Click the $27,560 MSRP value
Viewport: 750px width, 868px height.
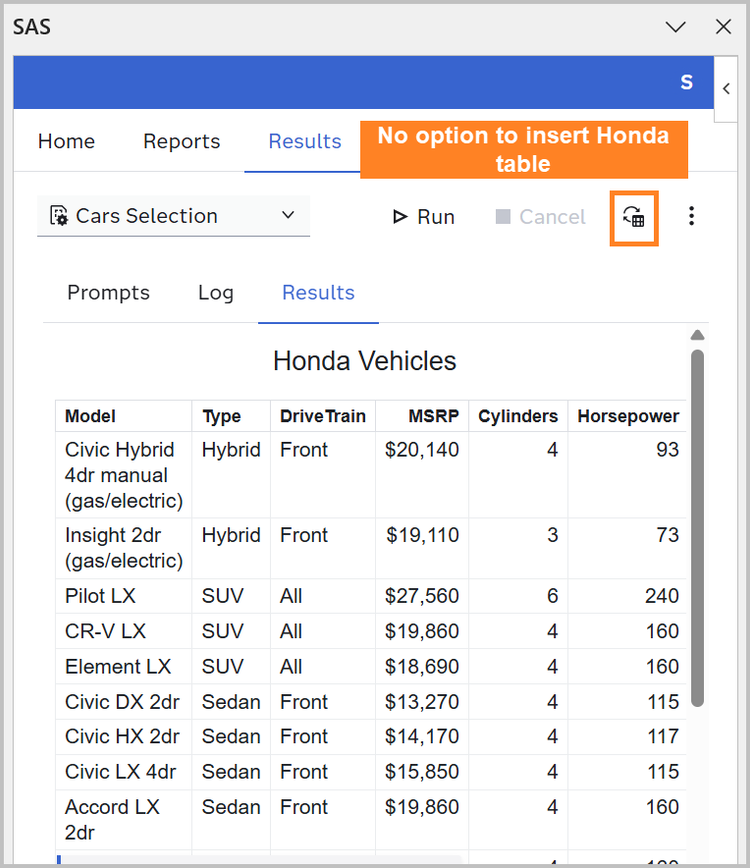422,596
